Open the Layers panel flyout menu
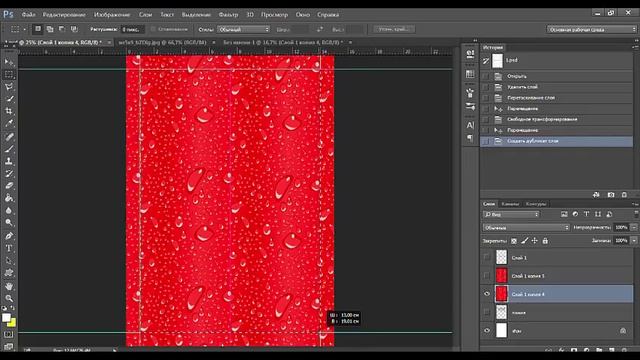This screenshot has width=640, height=360. click(636, 204)
